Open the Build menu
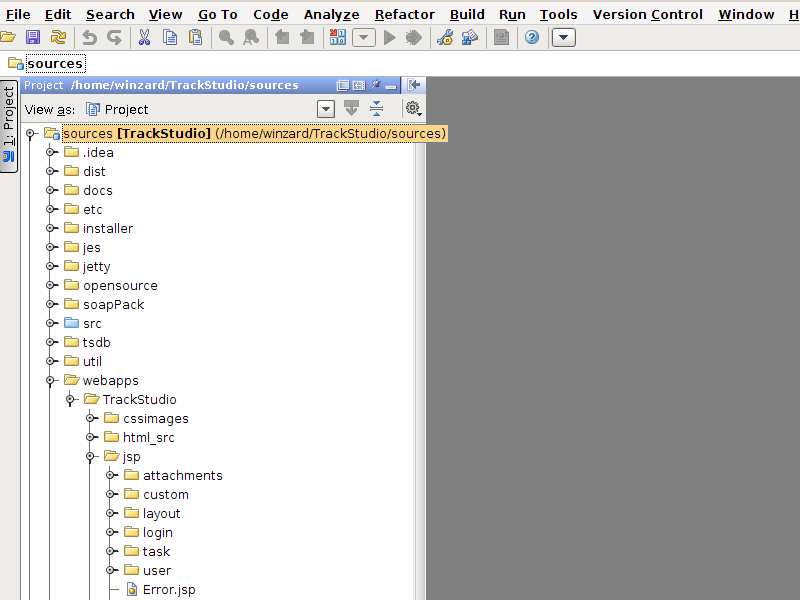Image resolution: width=800 pixels, height=600 pixels. (467, 14)
